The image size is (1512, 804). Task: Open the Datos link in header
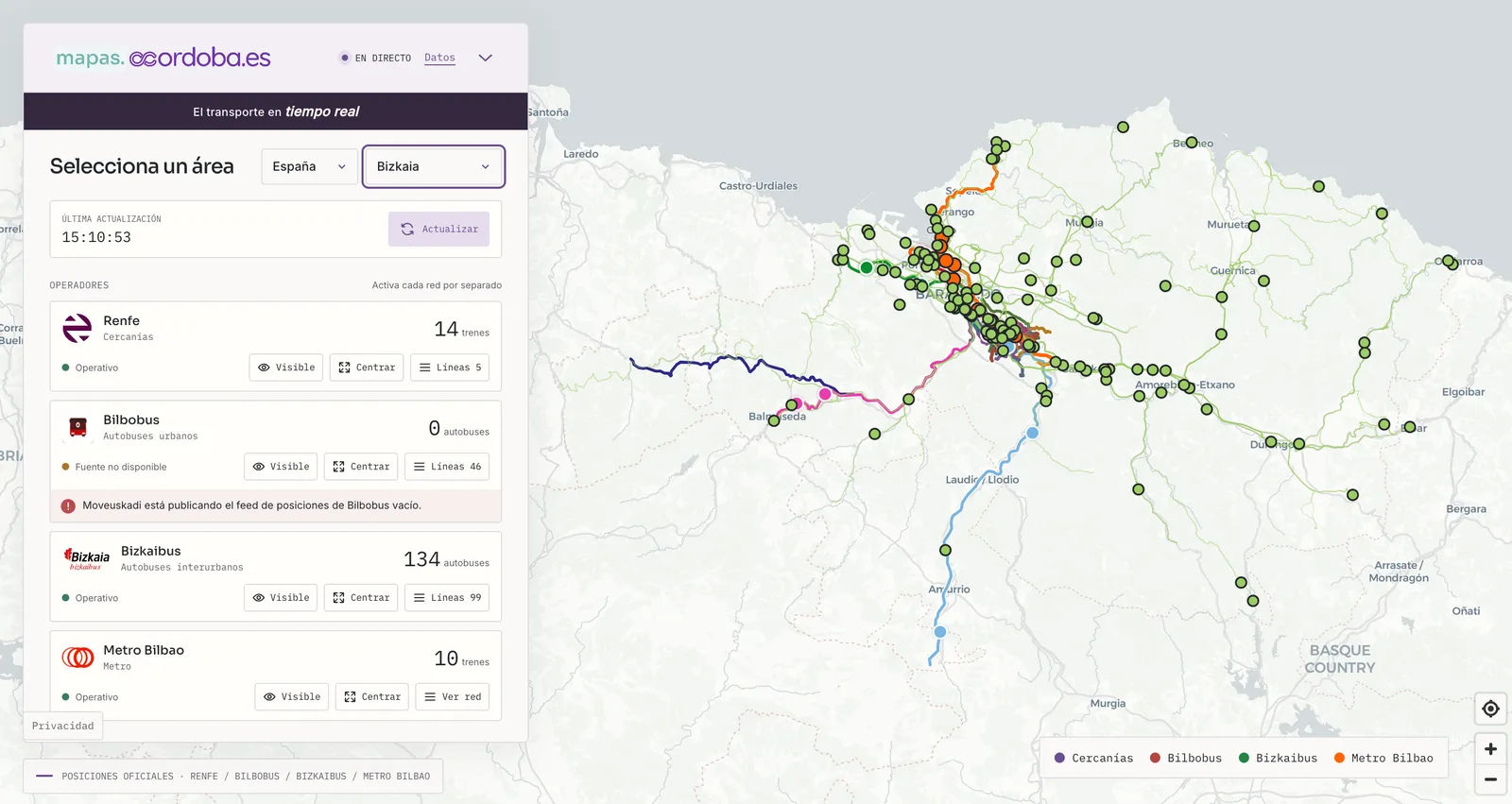point(439,58)
